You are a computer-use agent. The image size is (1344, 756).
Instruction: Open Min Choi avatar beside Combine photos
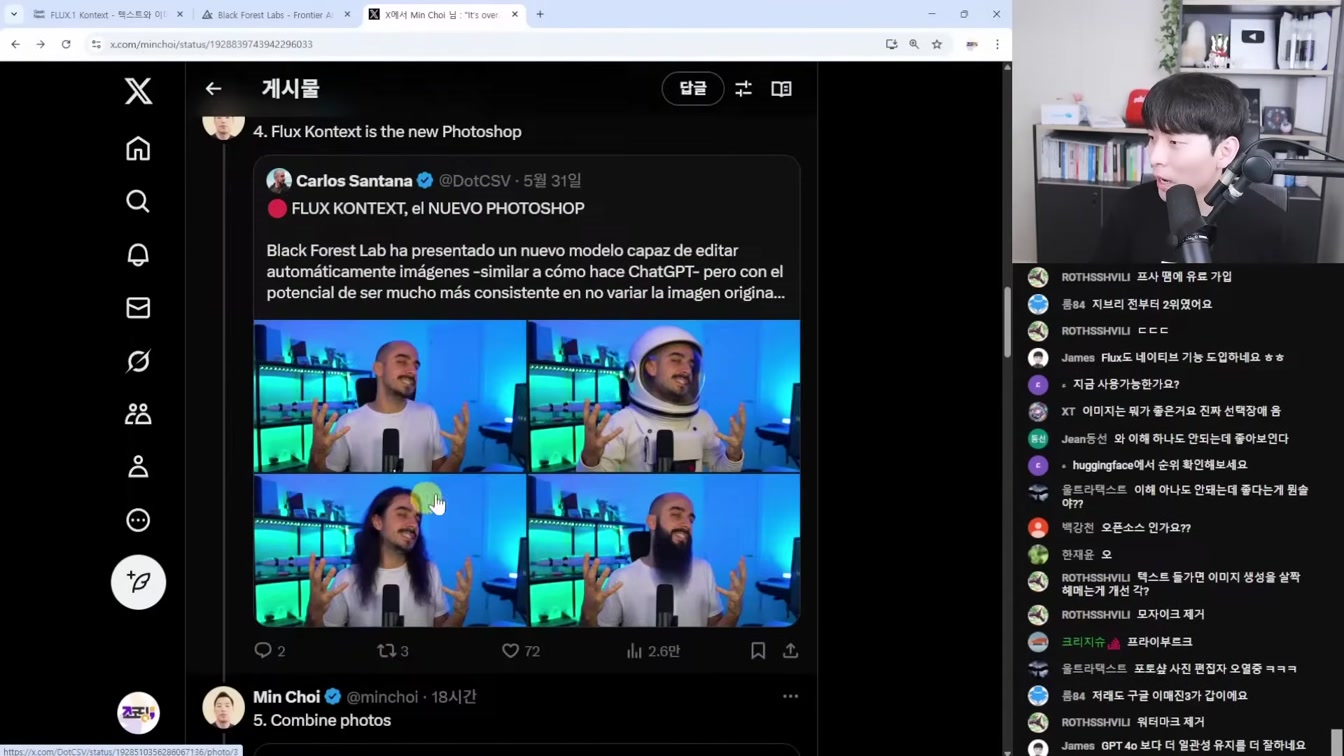point(223,707)
